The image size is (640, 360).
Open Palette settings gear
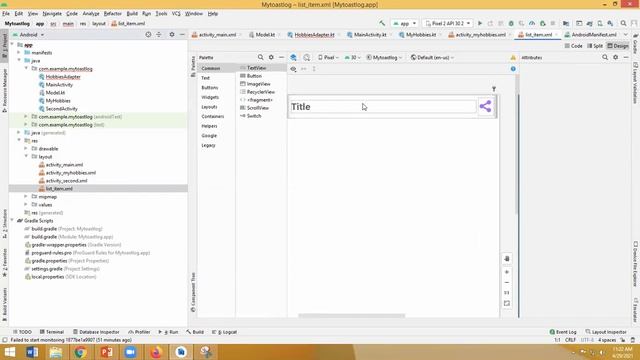click(x=271, y=58)
